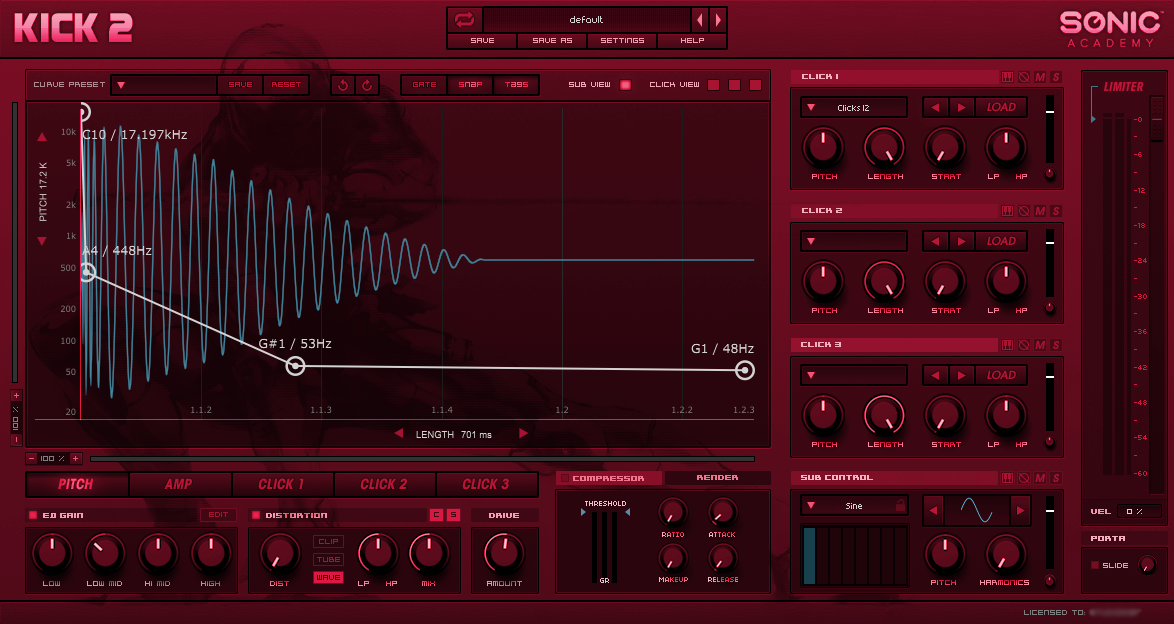
Task: Mute Click 1 with M icon
Action: pos(1040,76)
